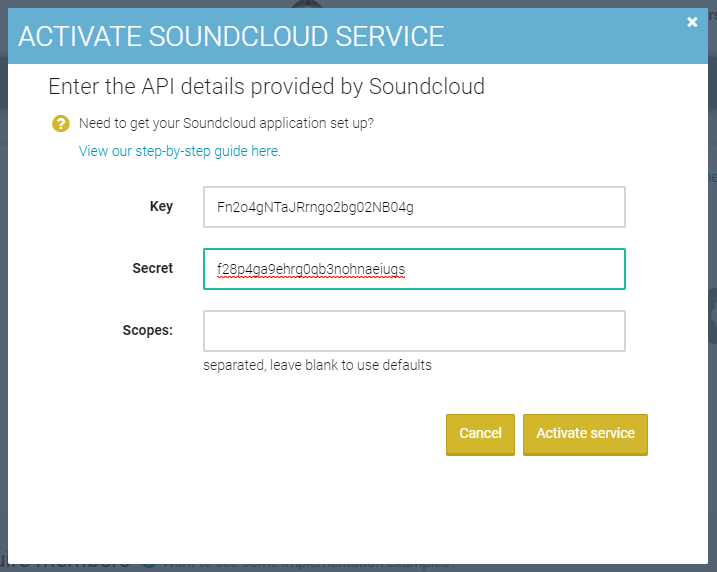Click the Scopes: field label

point(148,330)
